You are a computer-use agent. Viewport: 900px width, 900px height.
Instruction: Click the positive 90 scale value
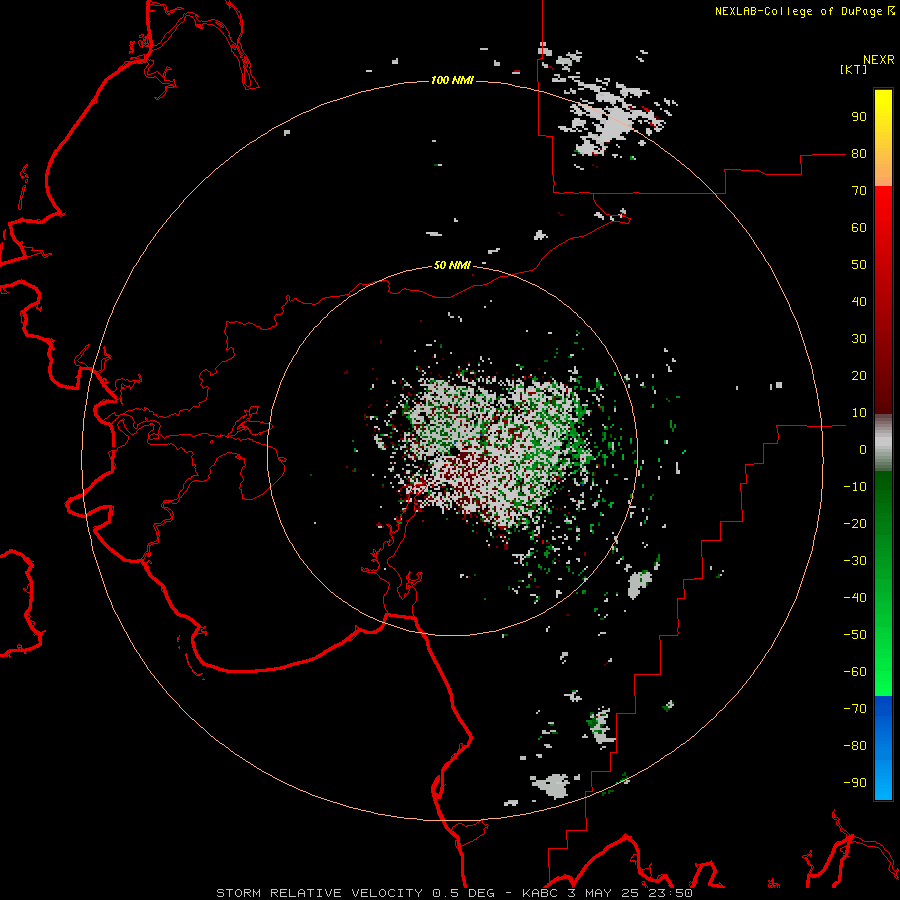859,117
